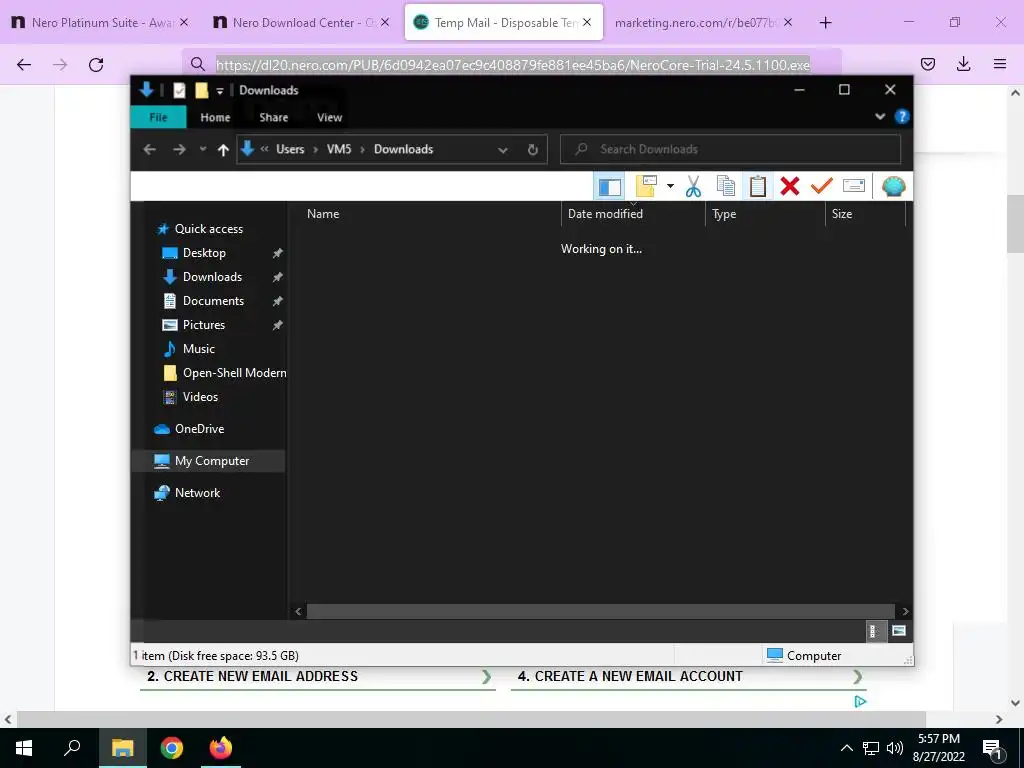Viewport: 1024px width, 768px height.
Task: Select OneDrive in navigation pane
Action: click(x=199, y=429)
